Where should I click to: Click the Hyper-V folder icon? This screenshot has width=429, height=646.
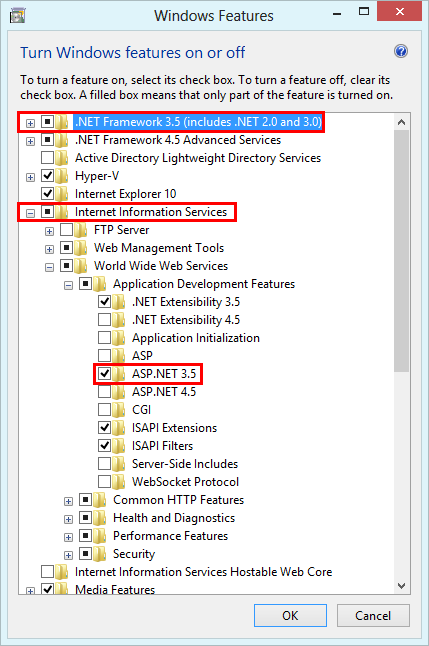click(62, 176)
